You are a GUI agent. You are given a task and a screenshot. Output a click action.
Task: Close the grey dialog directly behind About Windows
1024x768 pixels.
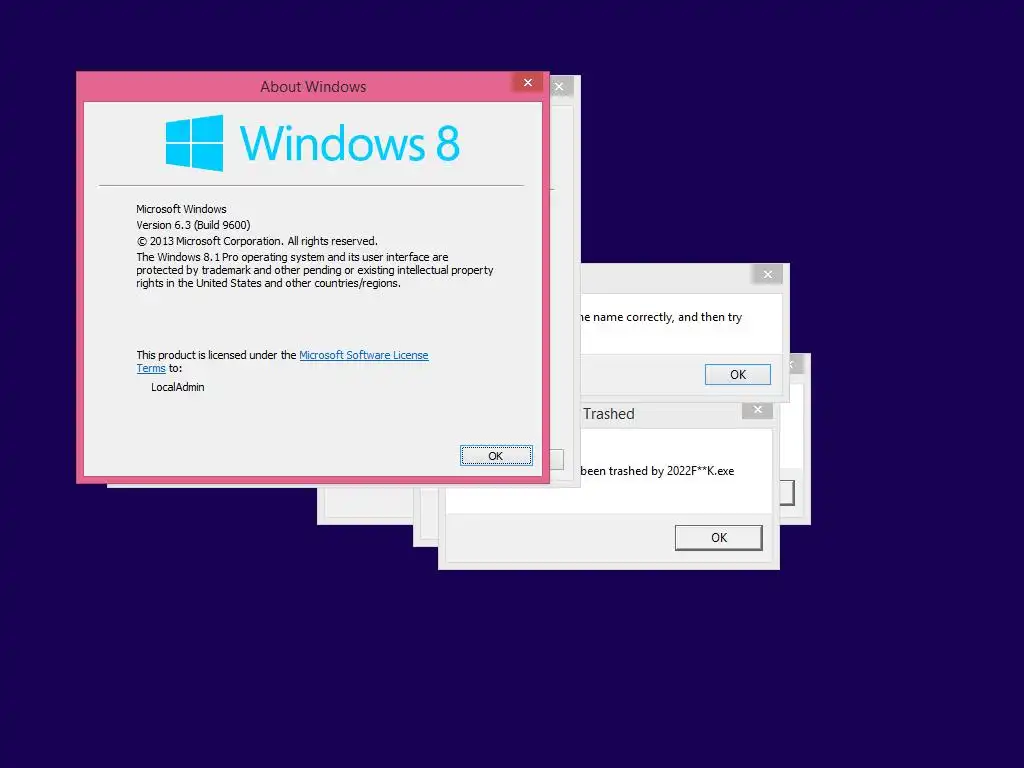coord(560,86)
